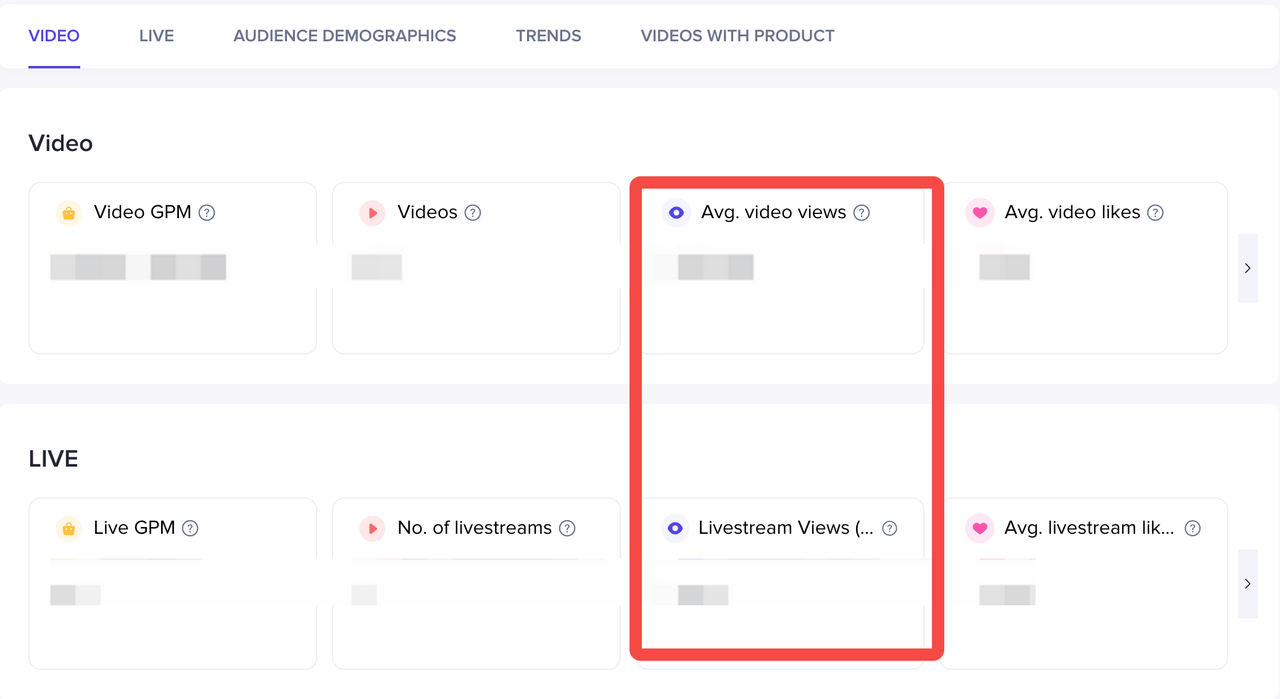Switch to the LIVE tab

point(156,36)
